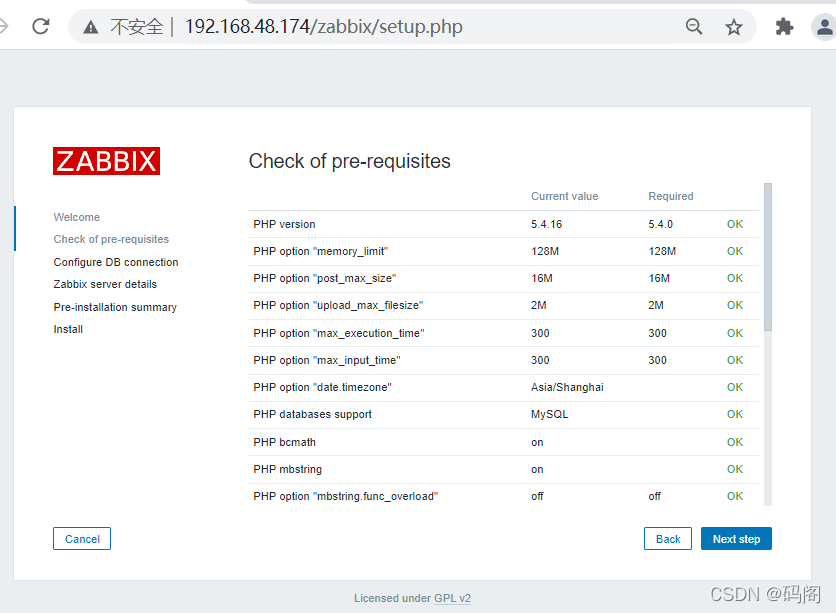This screenshot has height=613, width=836.
Task: Click OK status for date.timezone
Action: point(735,387)
